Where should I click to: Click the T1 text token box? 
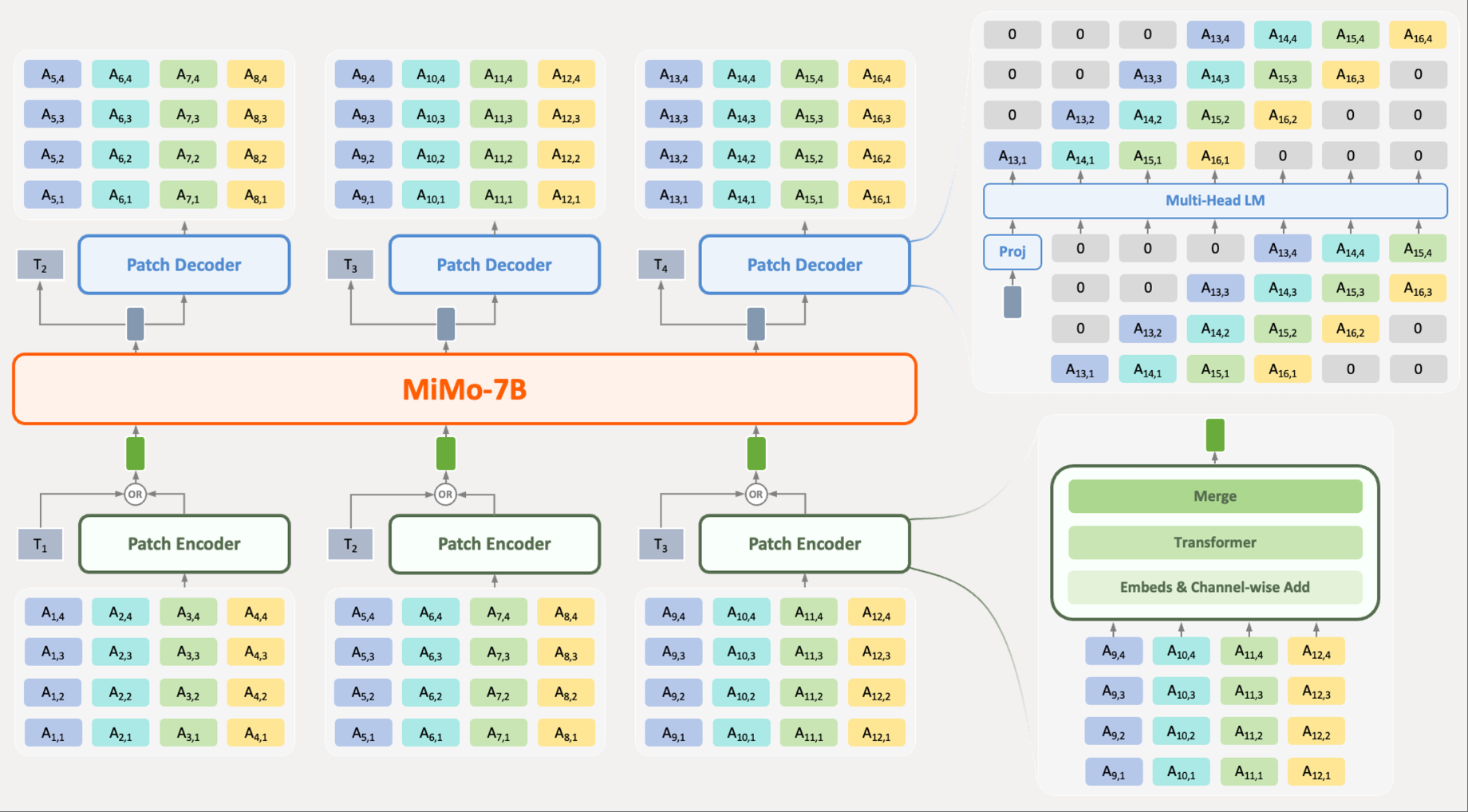point(40,546)
